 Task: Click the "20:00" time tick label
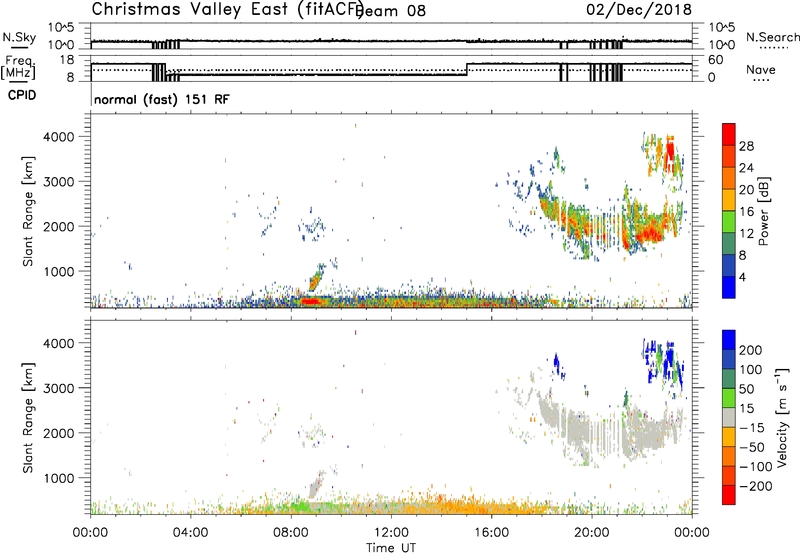click(x=592, y=533)
